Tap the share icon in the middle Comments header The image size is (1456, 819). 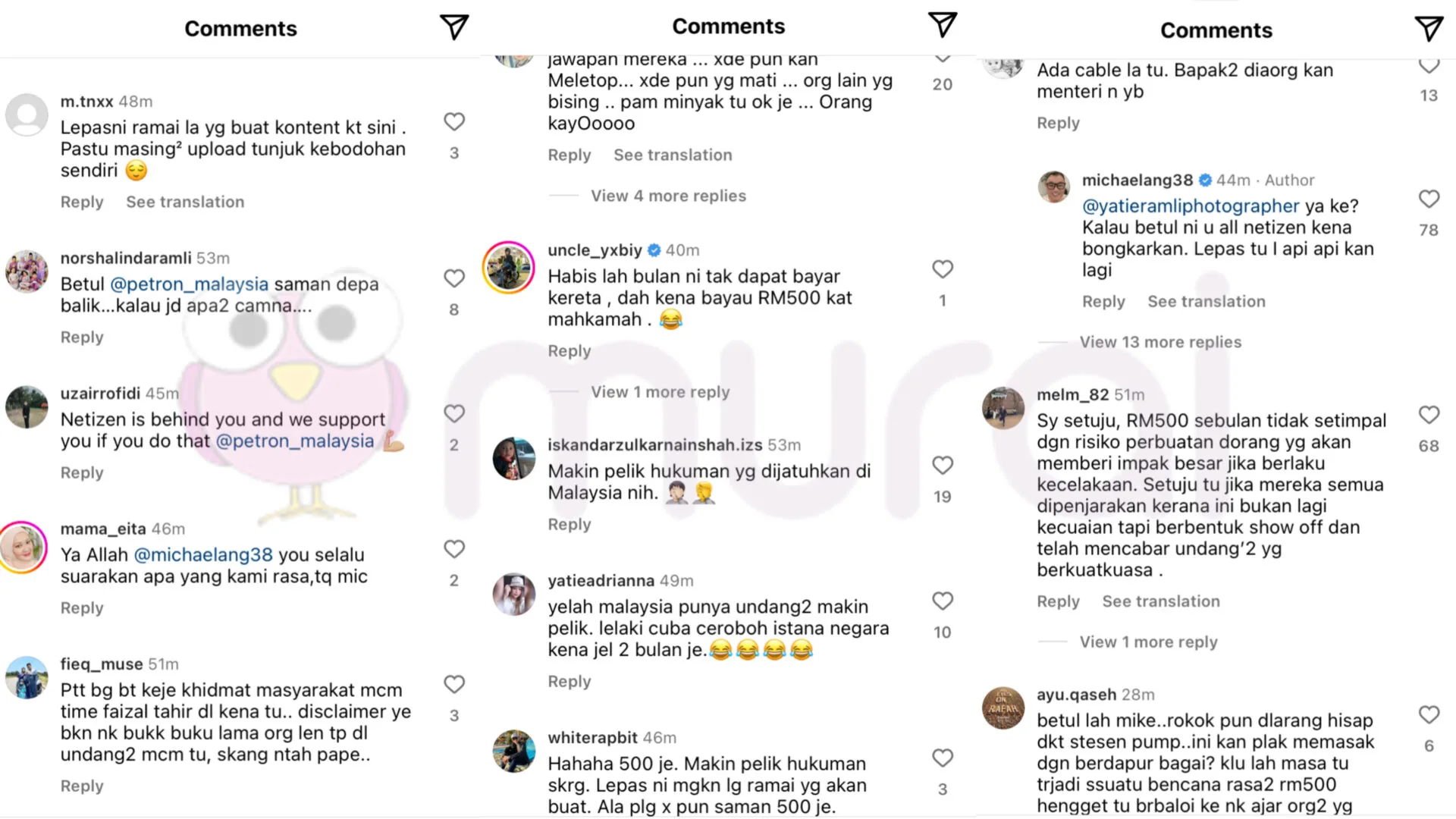942,25
